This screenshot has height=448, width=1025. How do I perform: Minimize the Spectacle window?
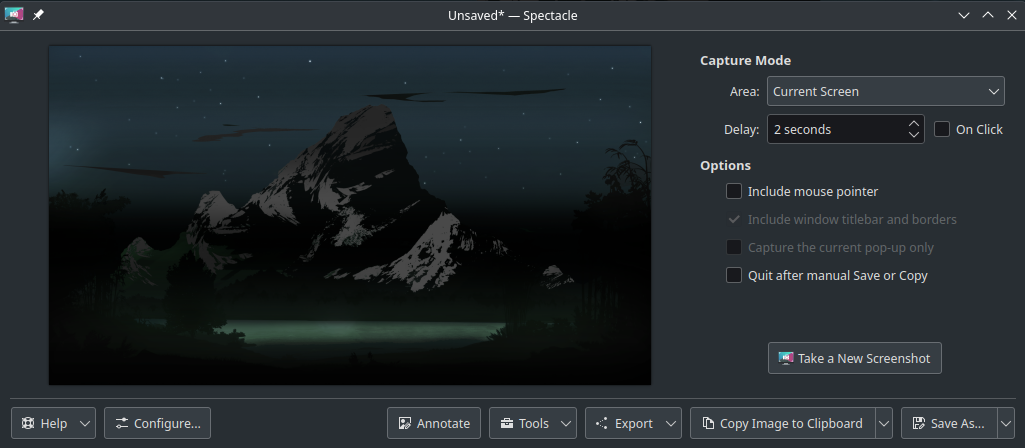tap(964, 15)
